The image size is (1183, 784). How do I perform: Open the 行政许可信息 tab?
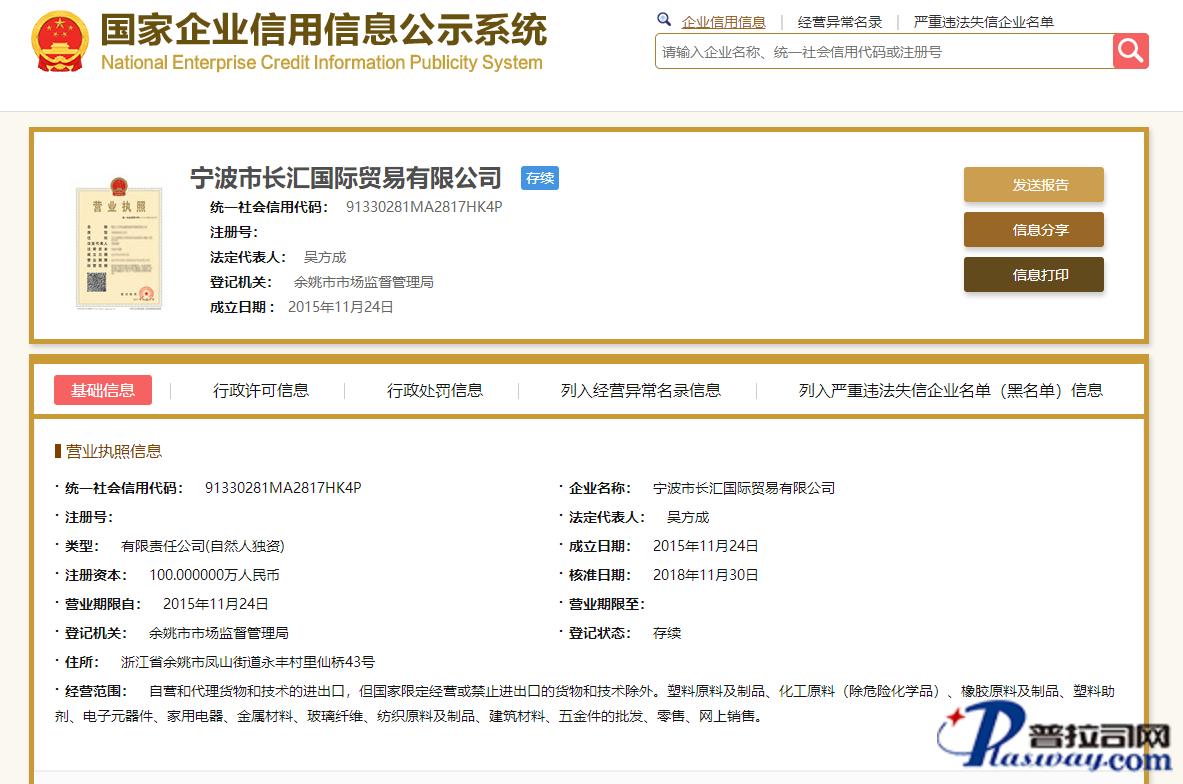coord(261,390)
